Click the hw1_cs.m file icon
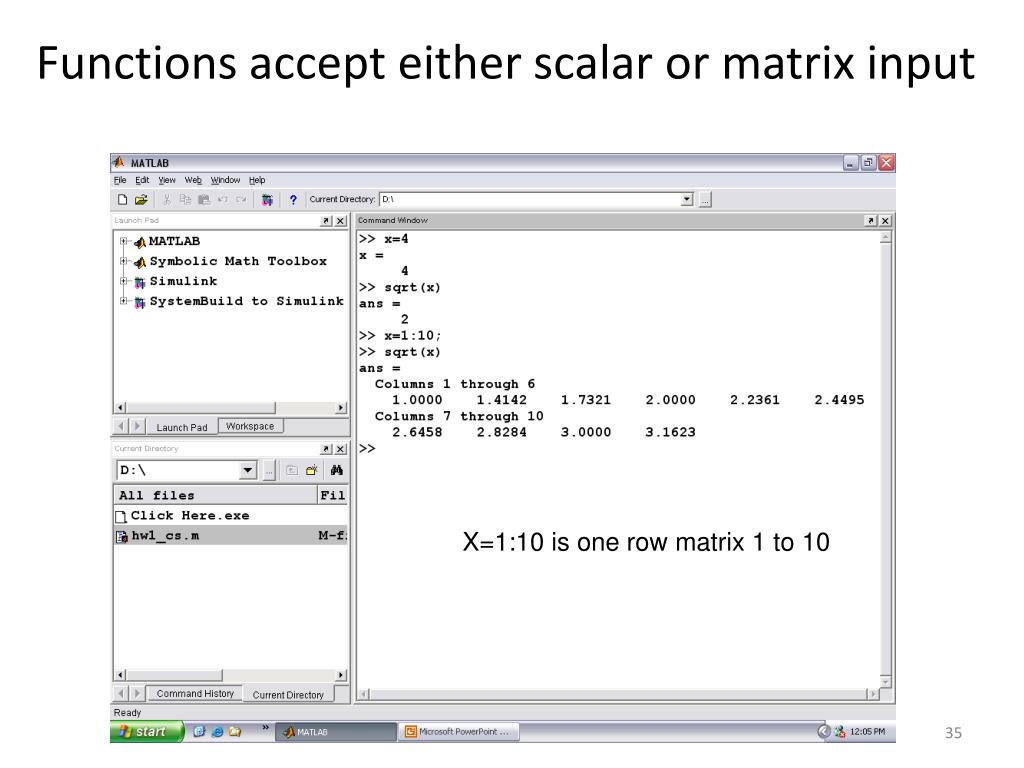 (121, 537)
